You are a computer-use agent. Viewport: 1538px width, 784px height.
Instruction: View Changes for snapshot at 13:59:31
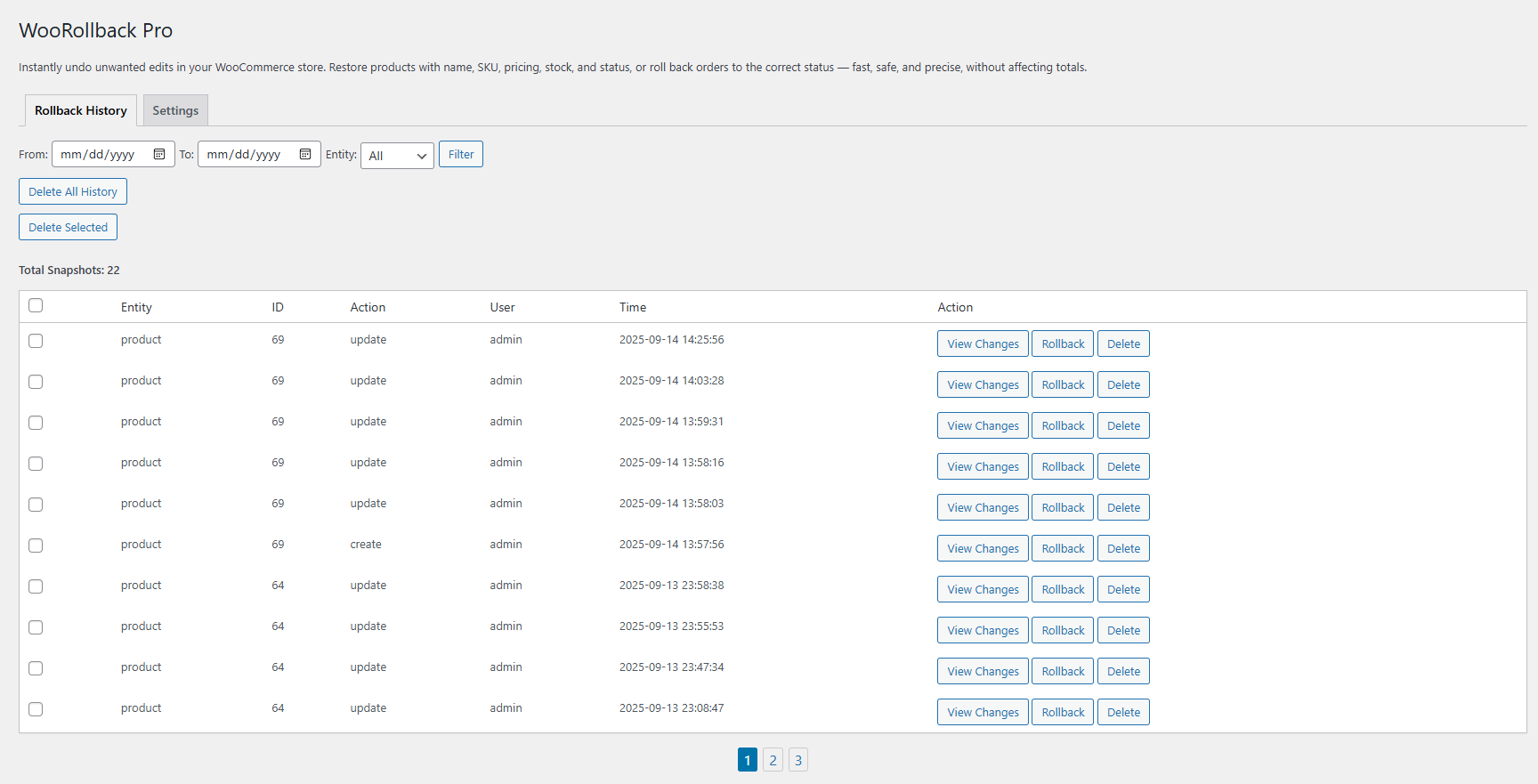(x=983, y=425)
